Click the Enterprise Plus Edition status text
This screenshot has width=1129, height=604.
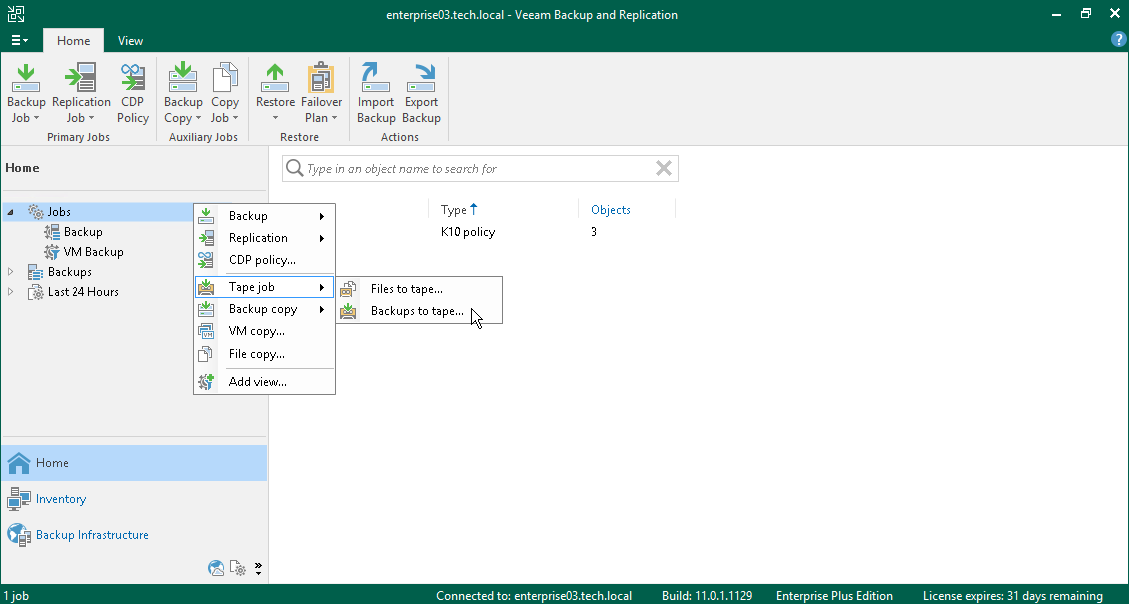point(835,596)
